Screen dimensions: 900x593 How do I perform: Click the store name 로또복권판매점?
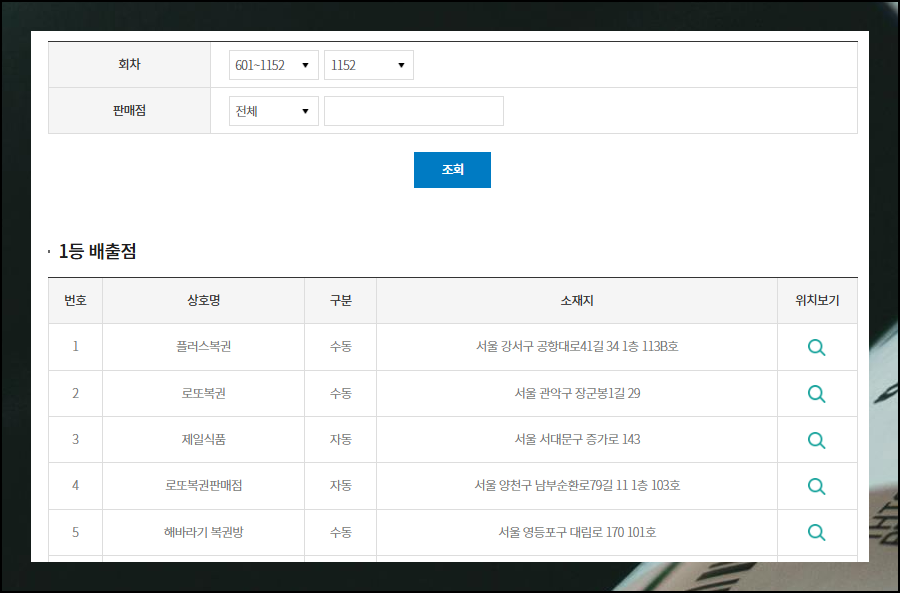point(203,485)
